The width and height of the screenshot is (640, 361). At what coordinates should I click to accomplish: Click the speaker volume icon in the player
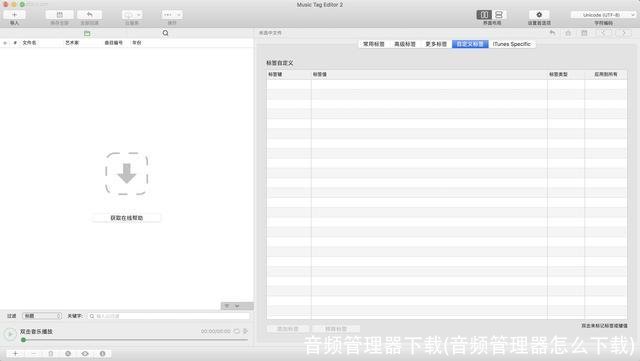(x=246, y=331)
